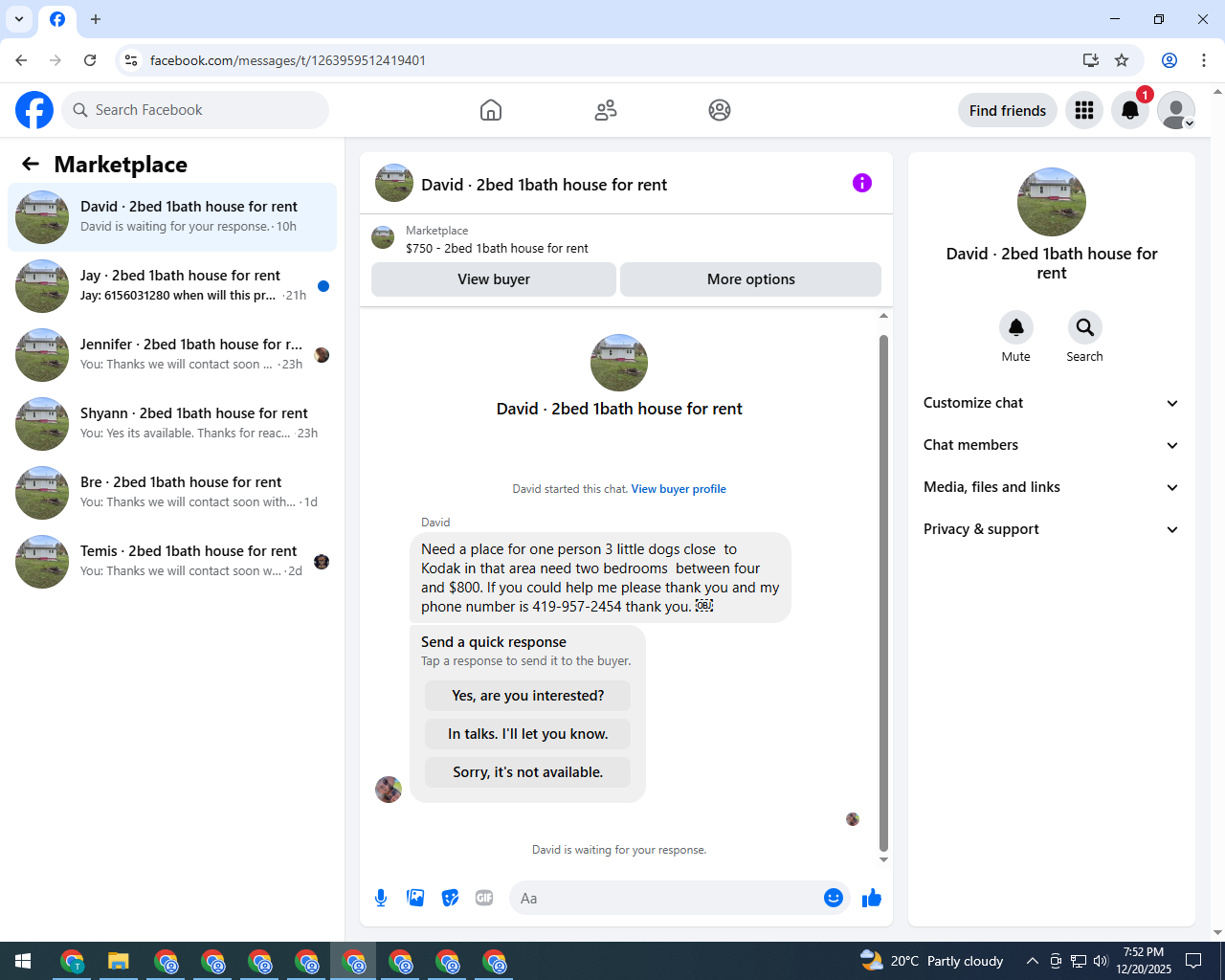This screenshot has height=980, width=1225.
Task: Open the emoji picker in message box
Action: pyautogui.click(x=834, y=898)
